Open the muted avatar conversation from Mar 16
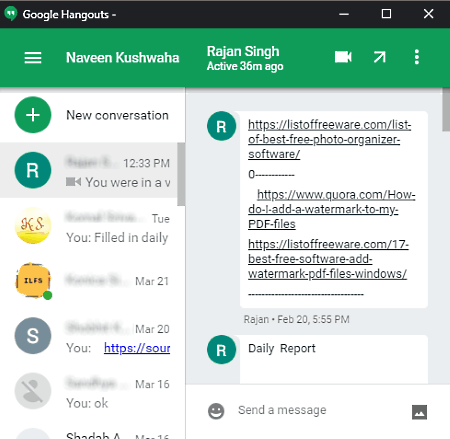The width and height of the screenshot is (450, 439). point(89,391)
